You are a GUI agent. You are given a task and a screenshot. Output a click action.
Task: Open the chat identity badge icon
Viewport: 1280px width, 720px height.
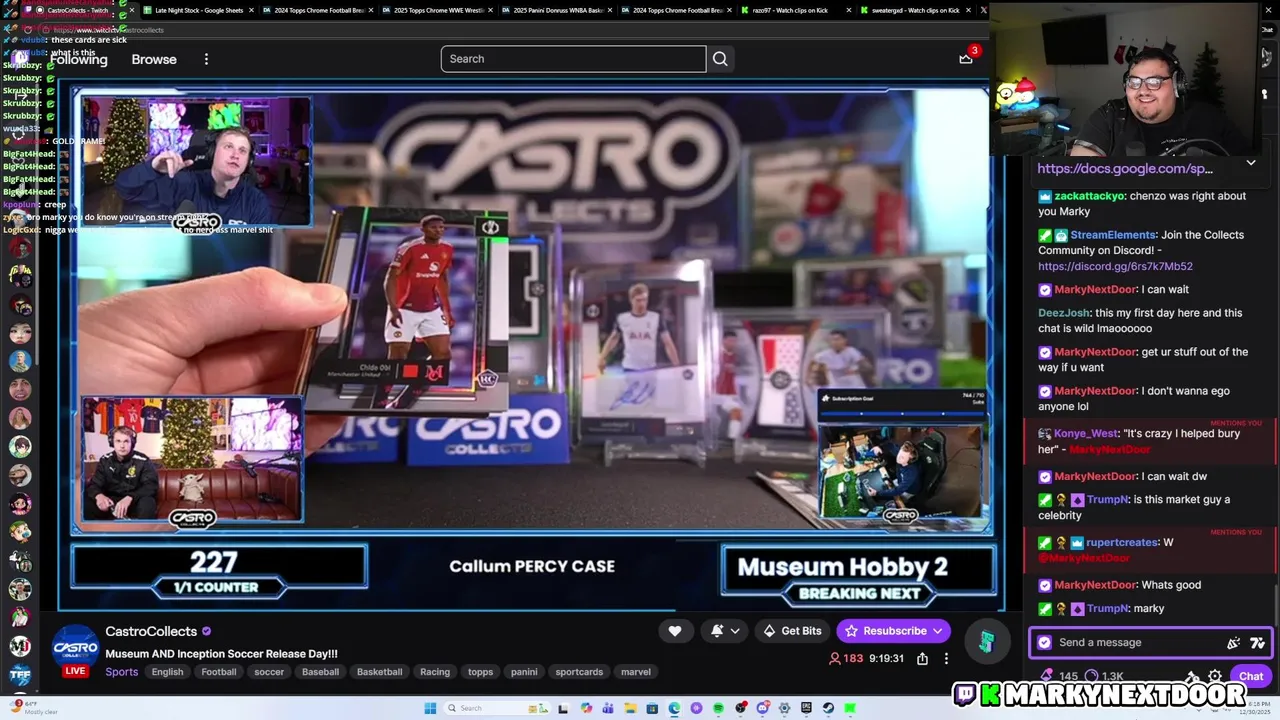(x=1045, y=643)
